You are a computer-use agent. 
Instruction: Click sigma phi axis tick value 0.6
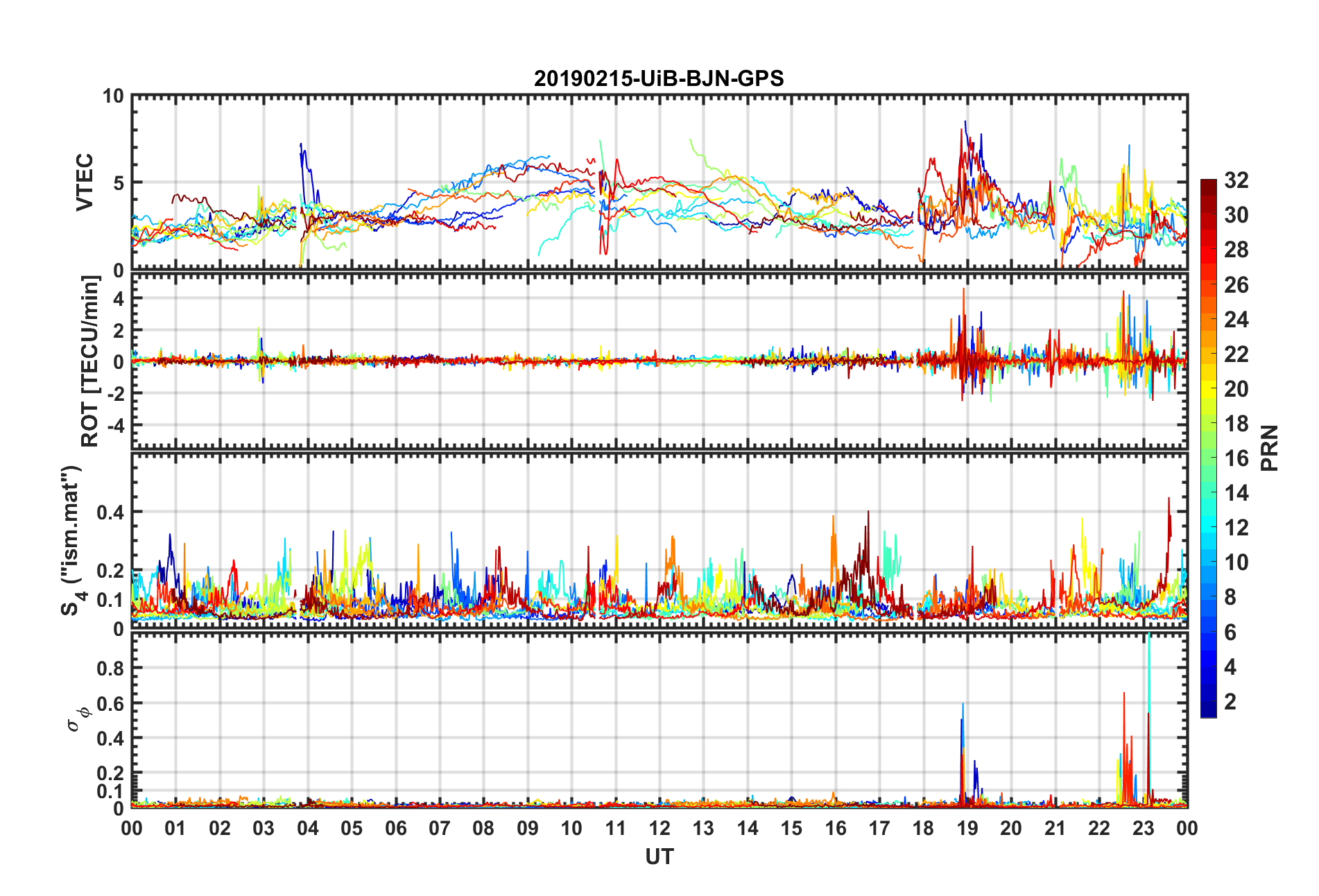pos(111,704)
